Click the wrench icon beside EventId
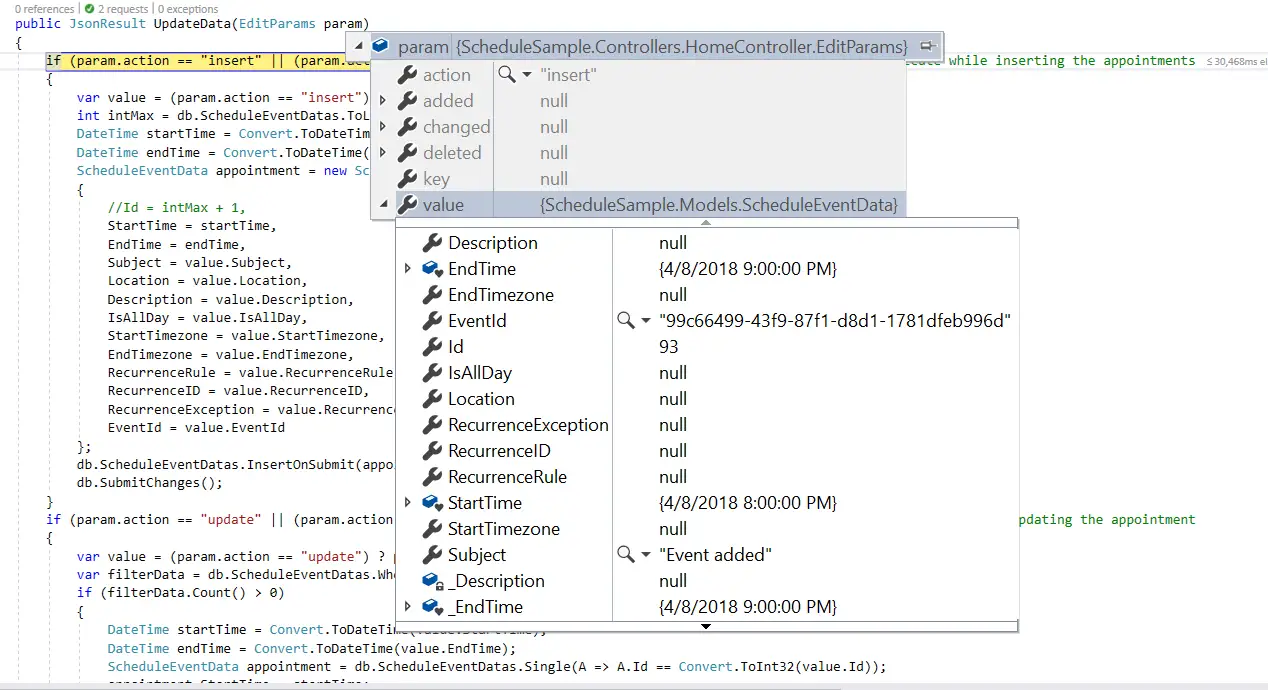This screenshot has height=690, width=1268. 432,321
